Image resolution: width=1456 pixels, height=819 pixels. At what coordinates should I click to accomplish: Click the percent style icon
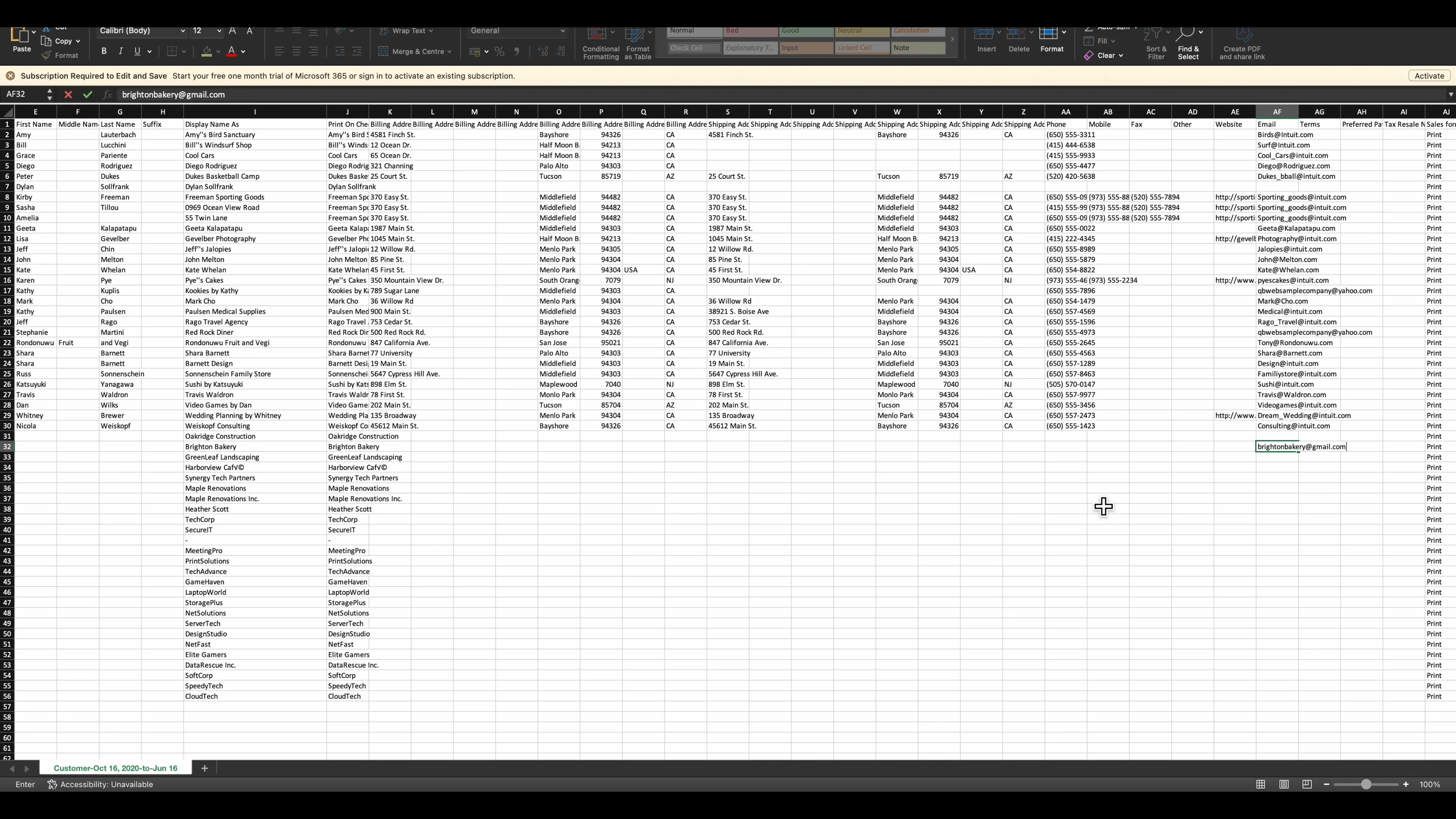pyautogui.click(x=500, y=51)
